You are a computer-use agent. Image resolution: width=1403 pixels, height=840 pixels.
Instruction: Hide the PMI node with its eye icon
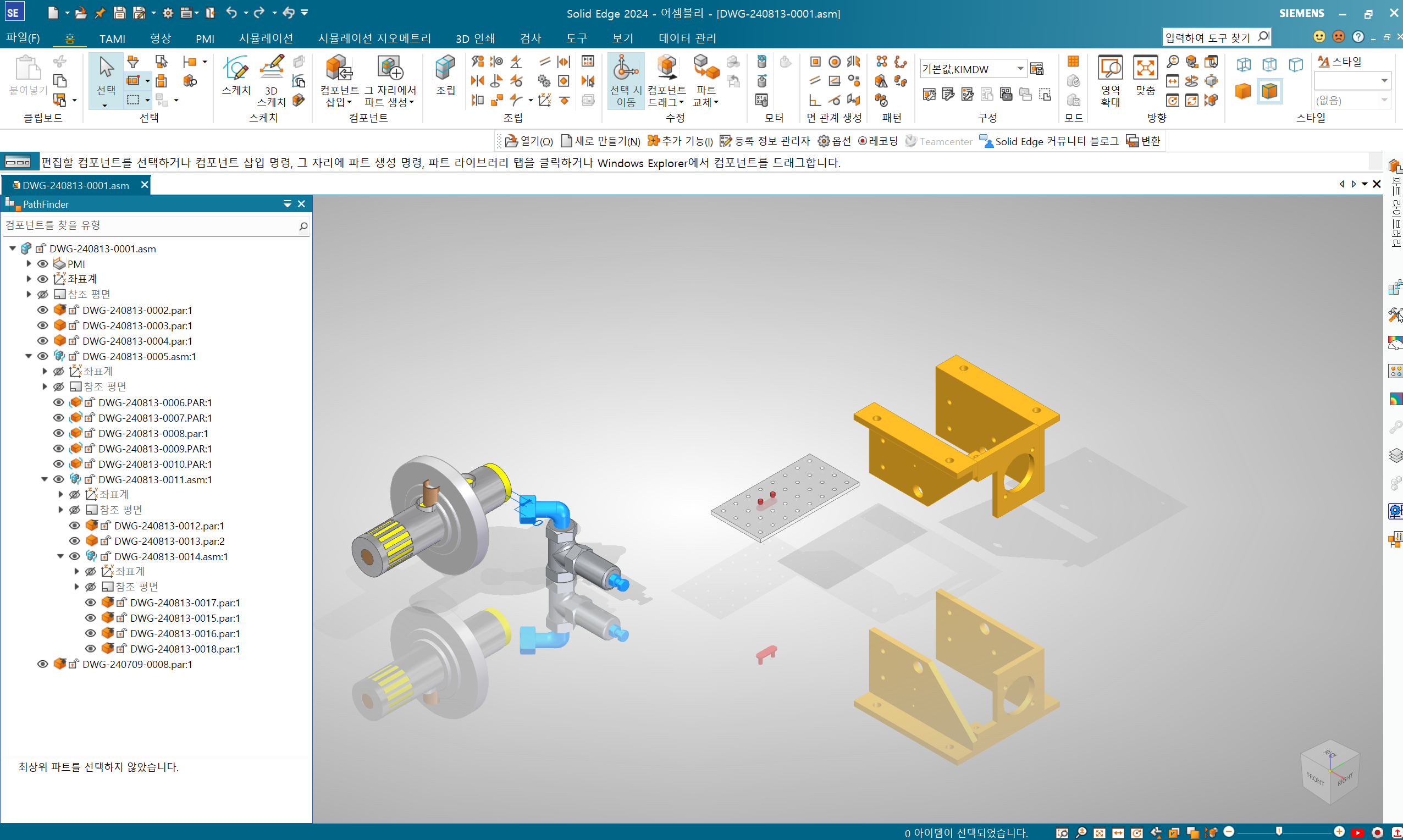coord(42,264)
